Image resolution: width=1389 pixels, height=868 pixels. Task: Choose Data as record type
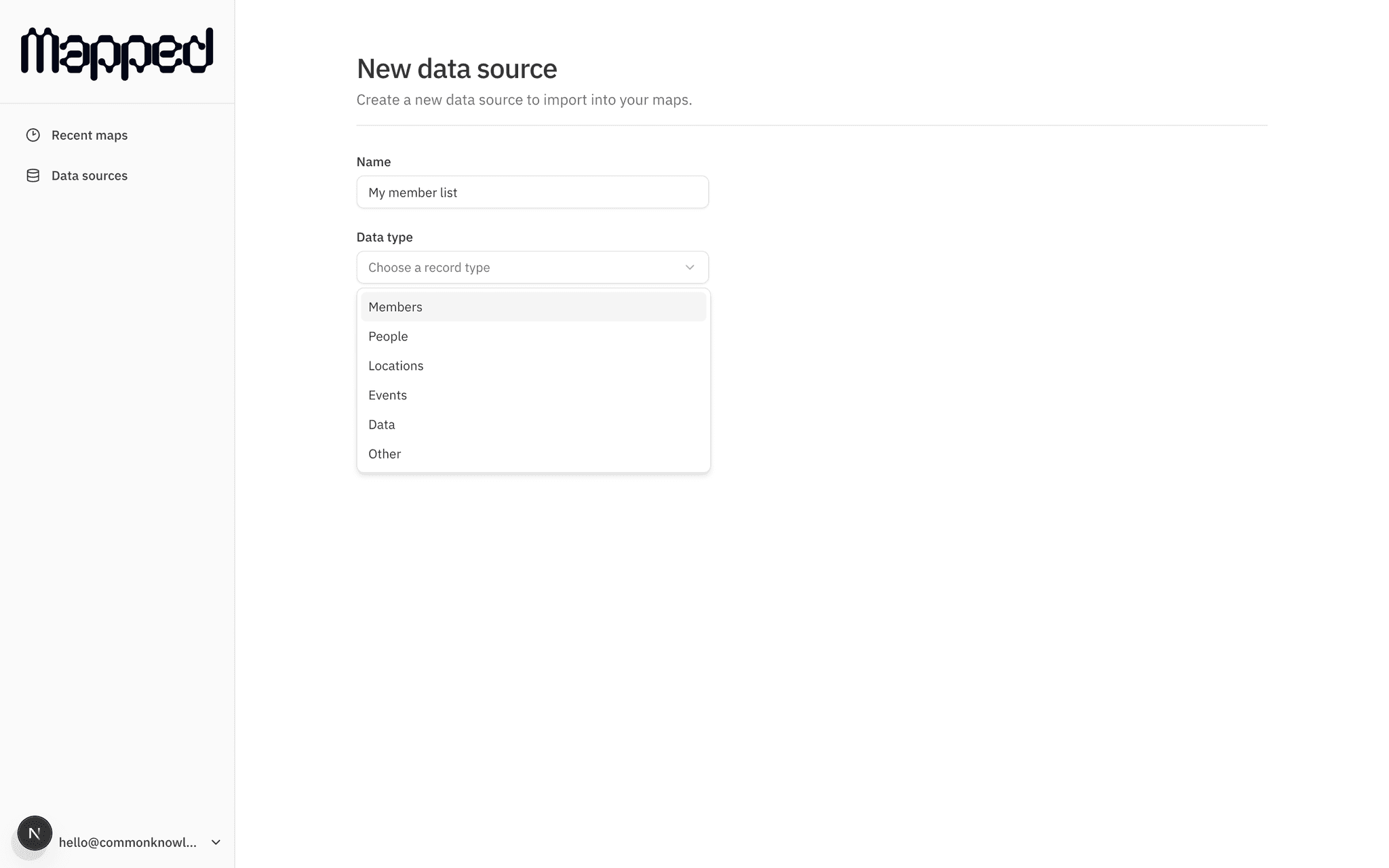tap(381, 425)
